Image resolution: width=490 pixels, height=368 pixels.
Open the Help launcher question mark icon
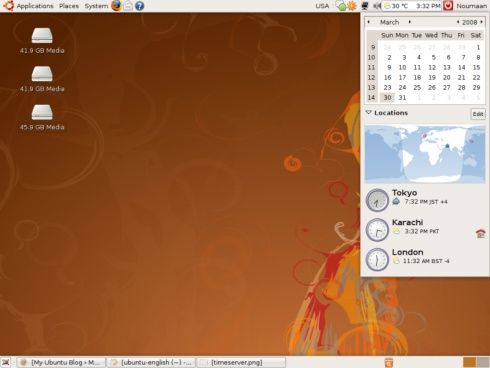point(140,6)
